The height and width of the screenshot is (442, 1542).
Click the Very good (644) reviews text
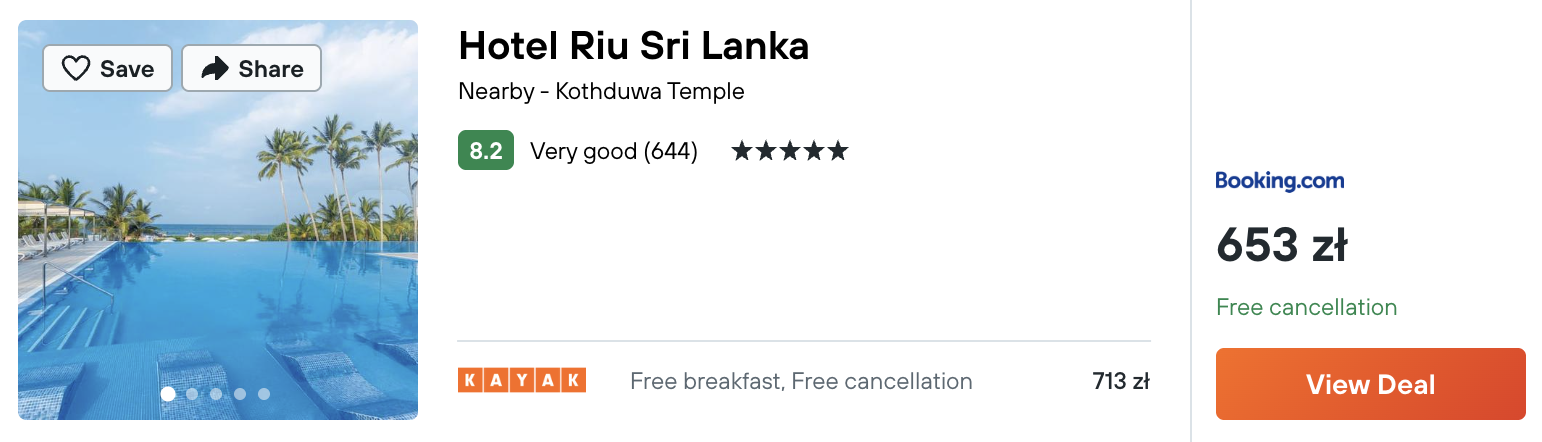614,151
